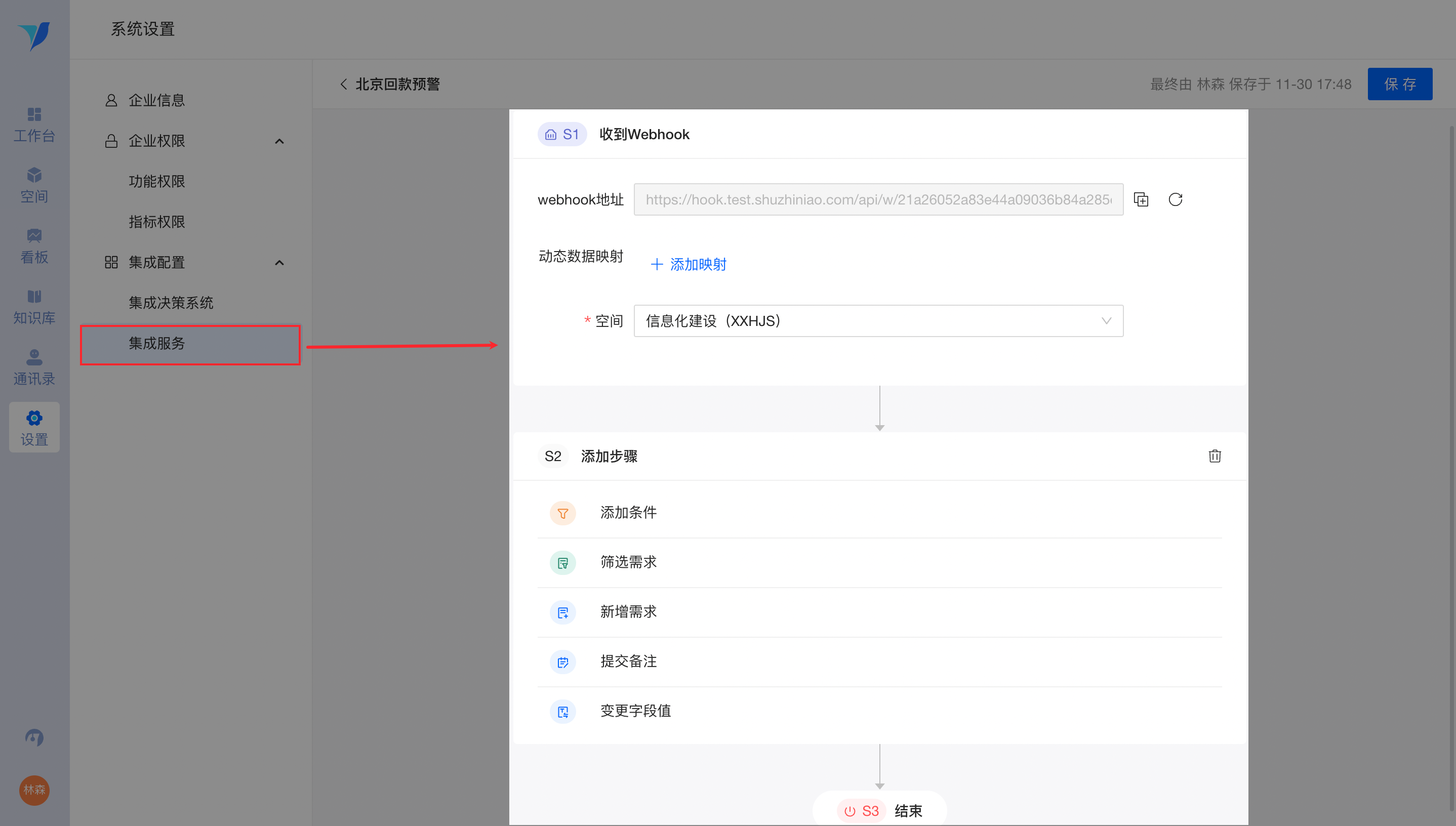Collapse the 企业权限 menu group
The image size is (1456, 826).
tap(279, 141)
